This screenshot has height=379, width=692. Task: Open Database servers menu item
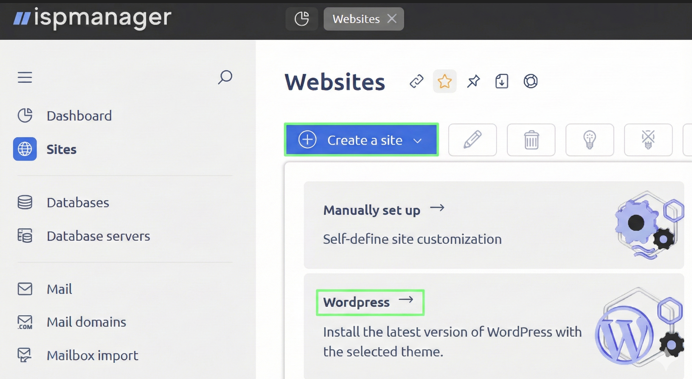(98, 236)
